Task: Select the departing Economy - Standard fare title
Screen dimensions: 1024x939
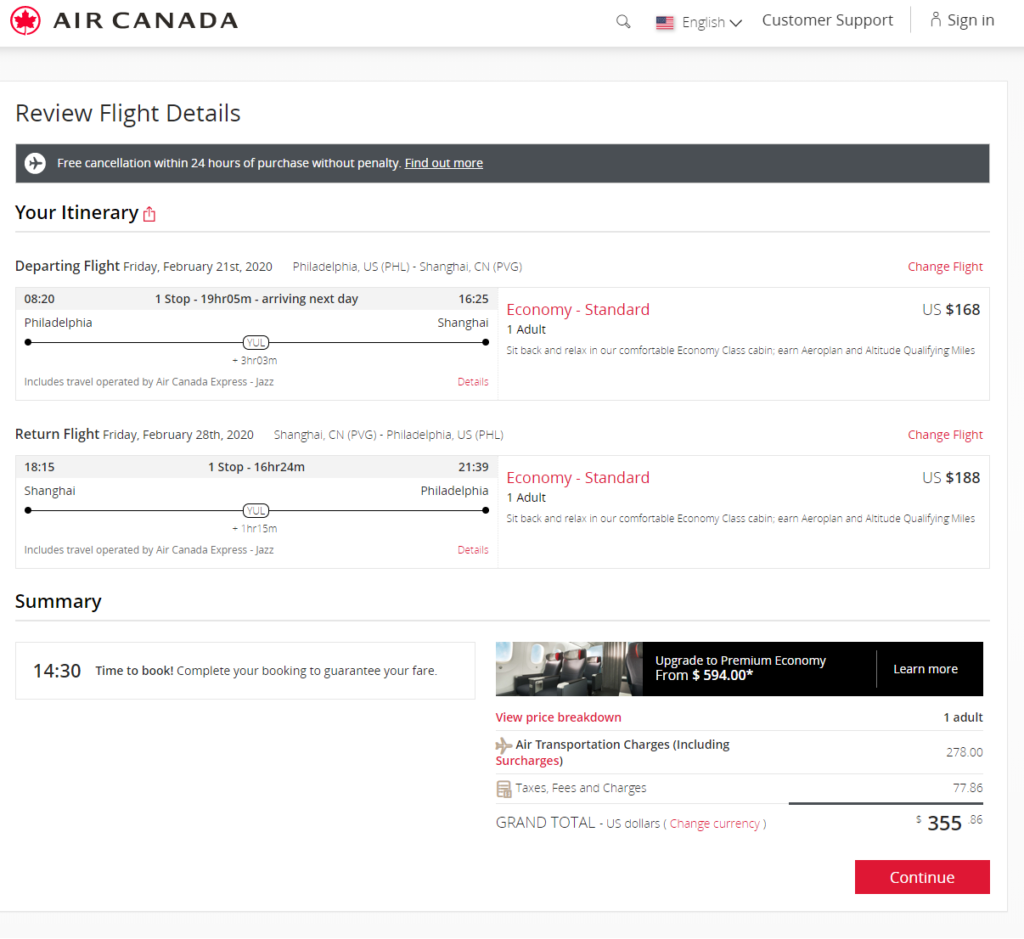Action: pyautogui.click(x=578, y=310)
